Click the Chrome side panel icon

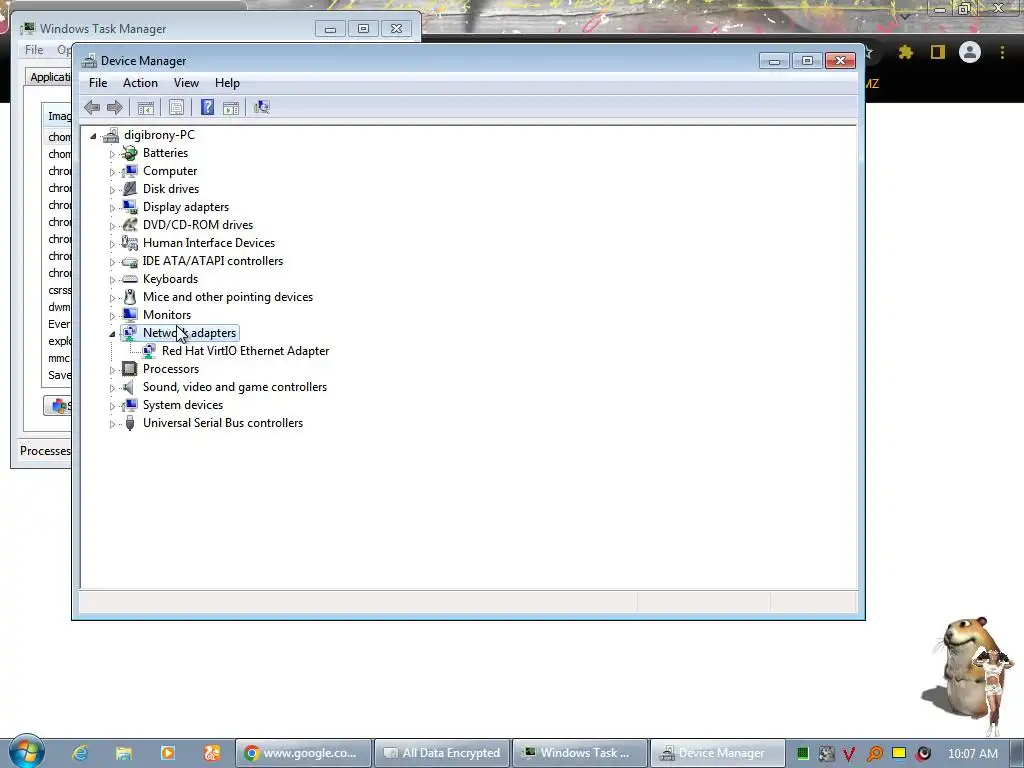point(938,52)
